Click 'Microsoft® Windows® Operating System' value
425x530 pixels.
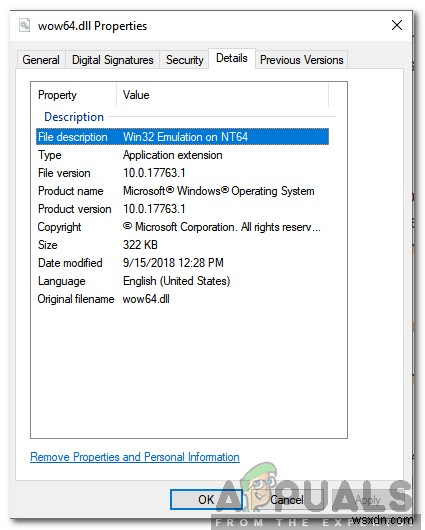219,191
